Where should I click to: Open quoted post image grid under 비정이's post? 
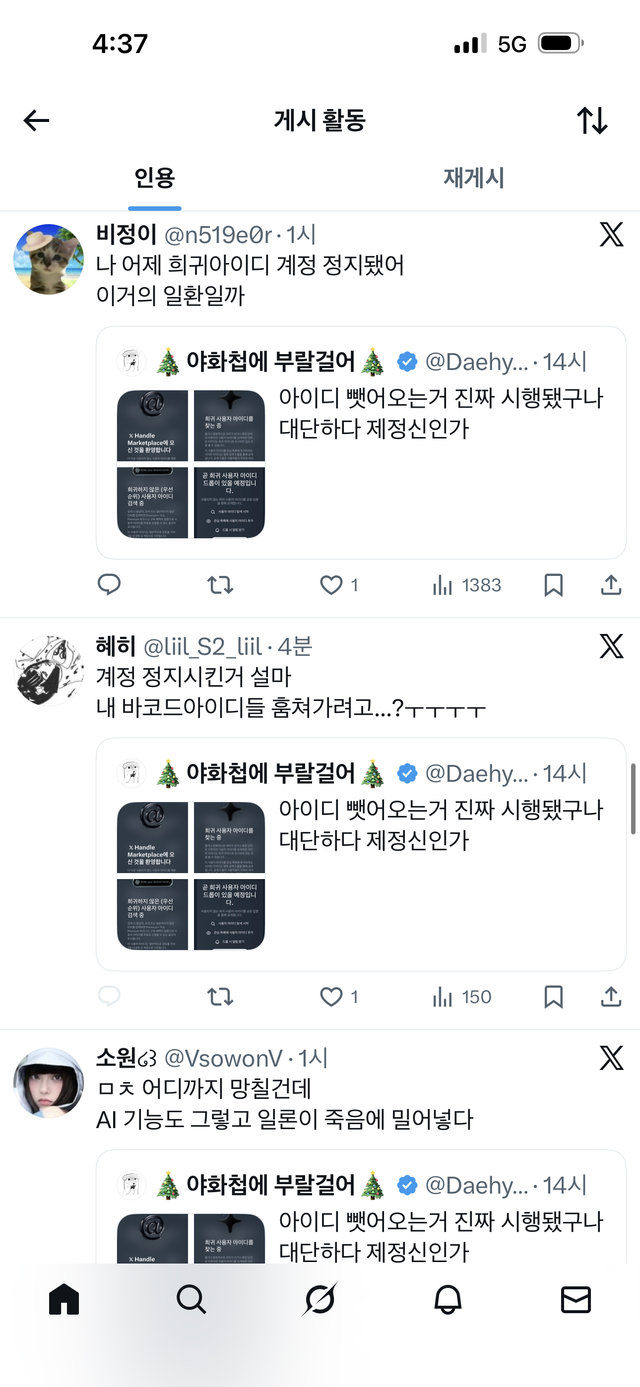[190, 463]
